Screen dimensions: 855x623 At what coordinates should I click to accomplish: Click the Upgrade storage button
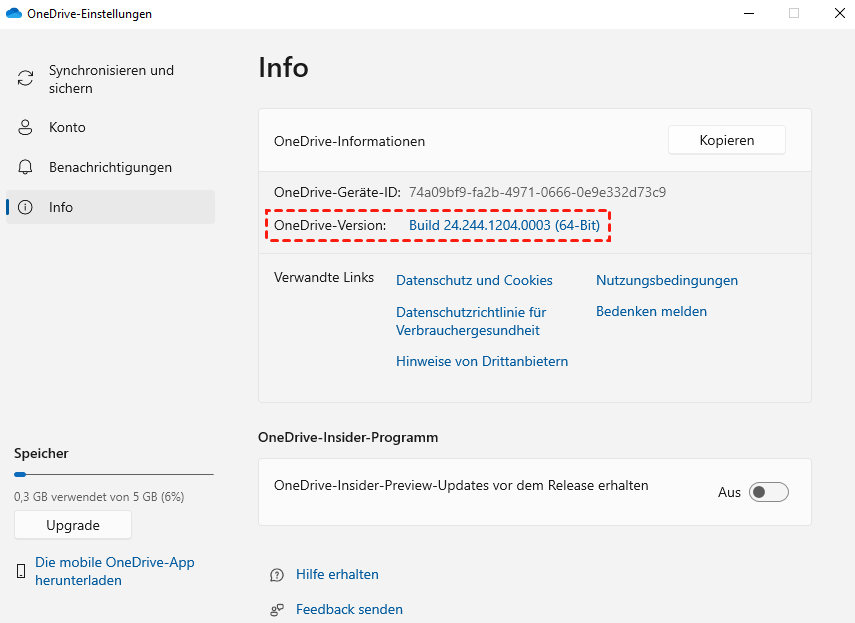[x=73, y=525]
